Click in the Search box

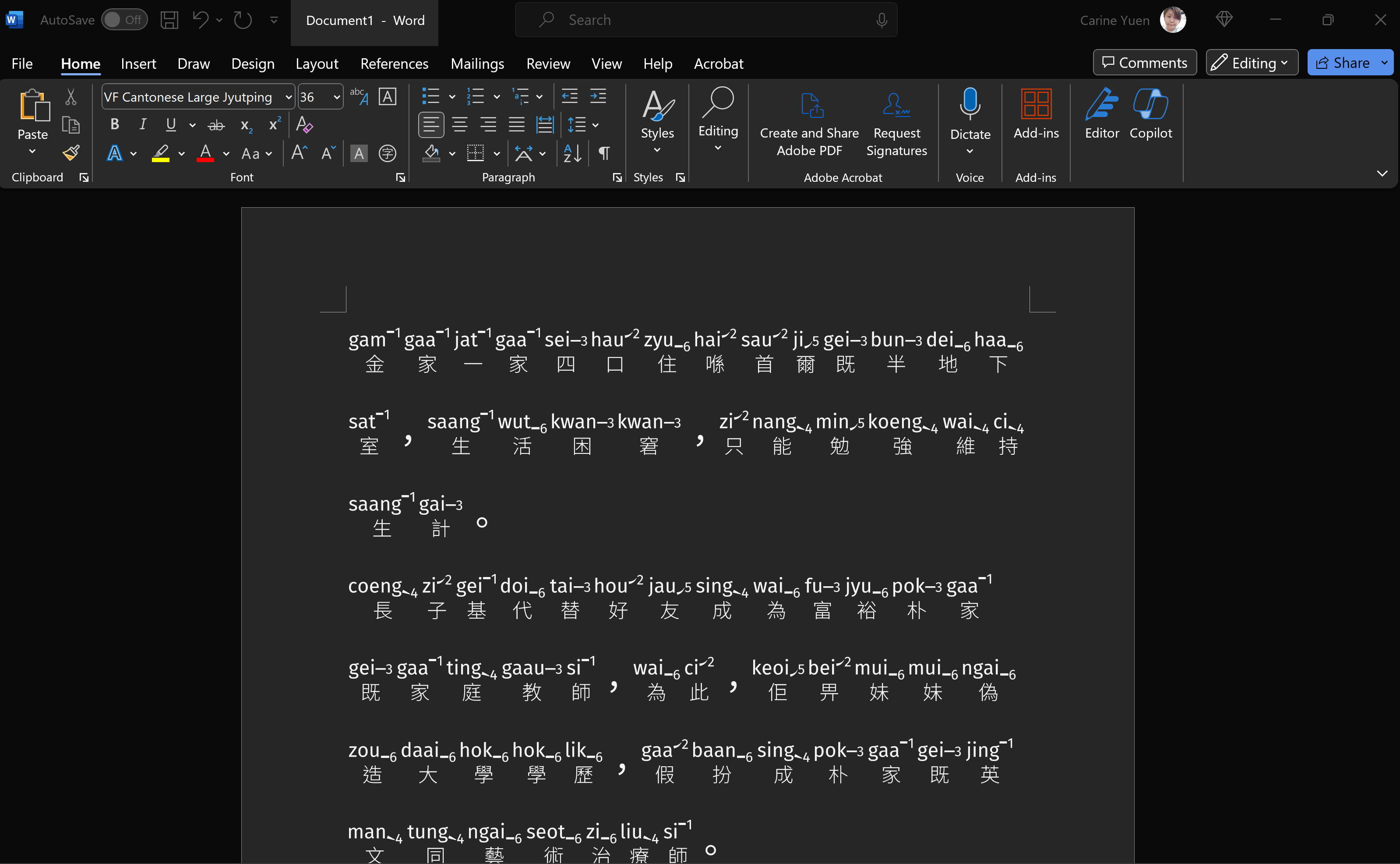[705, 20]
